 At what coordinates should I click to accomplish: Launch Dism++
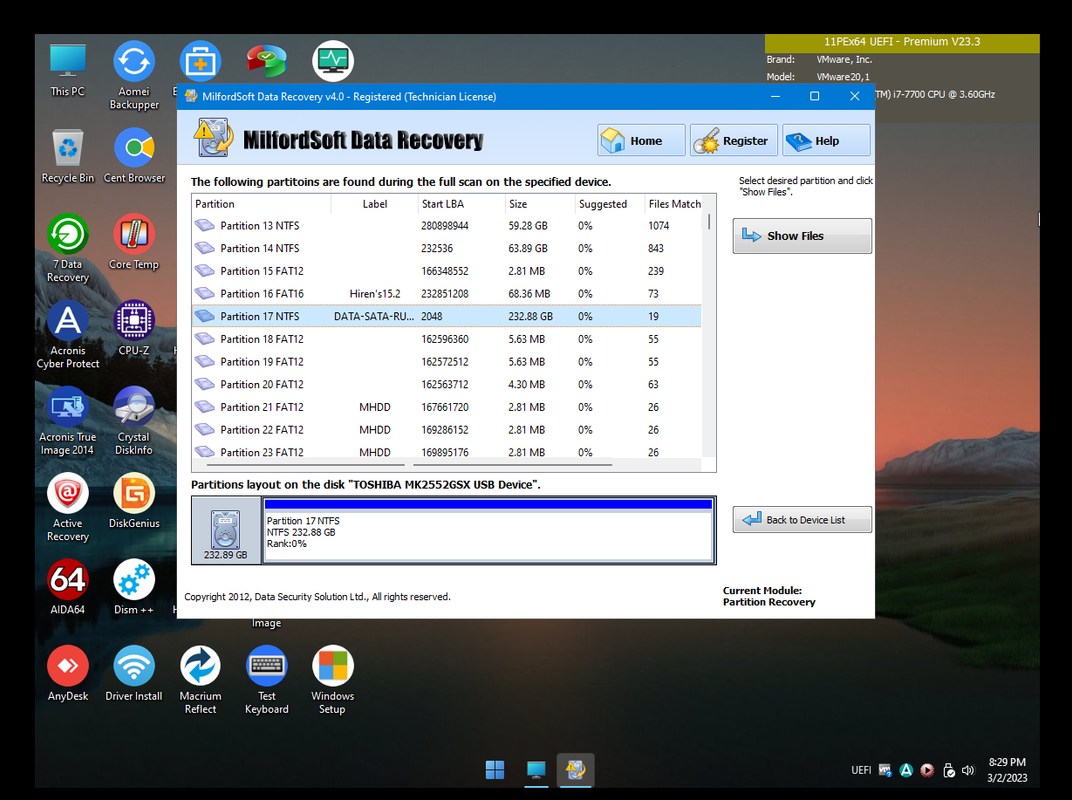pyautogui.click(x=134, y=587)
